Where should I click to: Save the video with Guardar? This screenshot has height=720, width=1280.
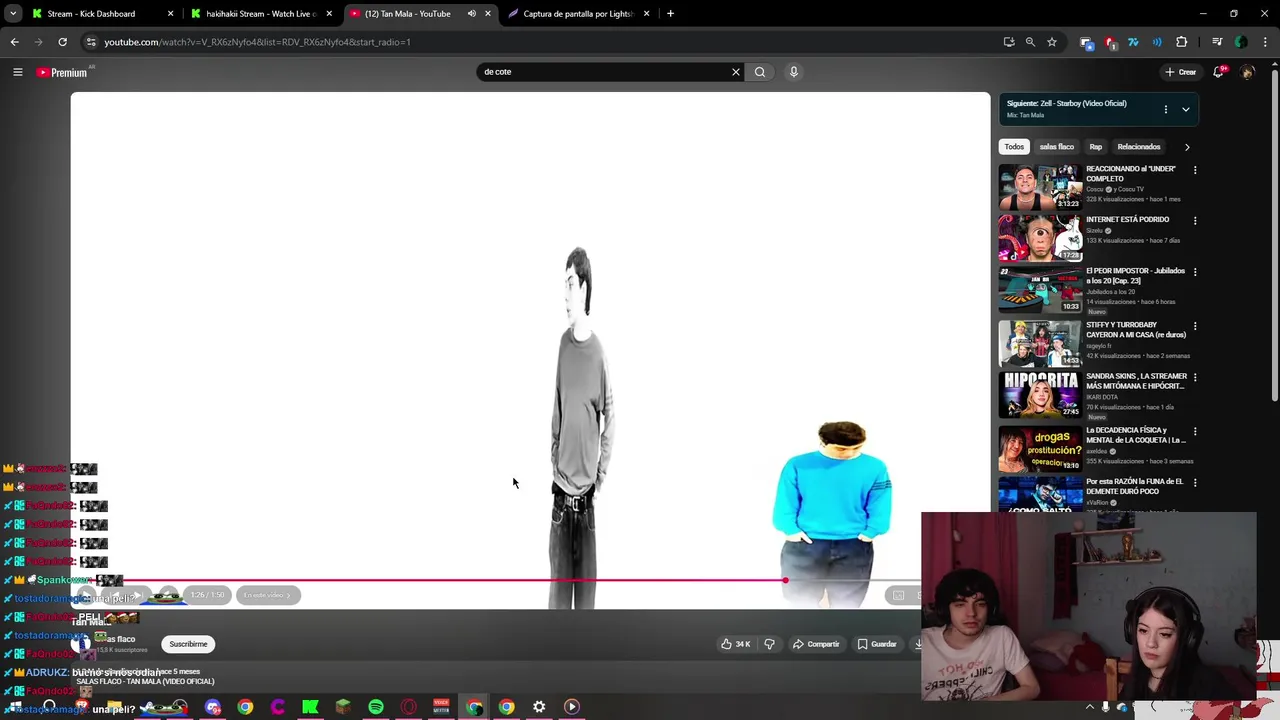click(877, 644)
